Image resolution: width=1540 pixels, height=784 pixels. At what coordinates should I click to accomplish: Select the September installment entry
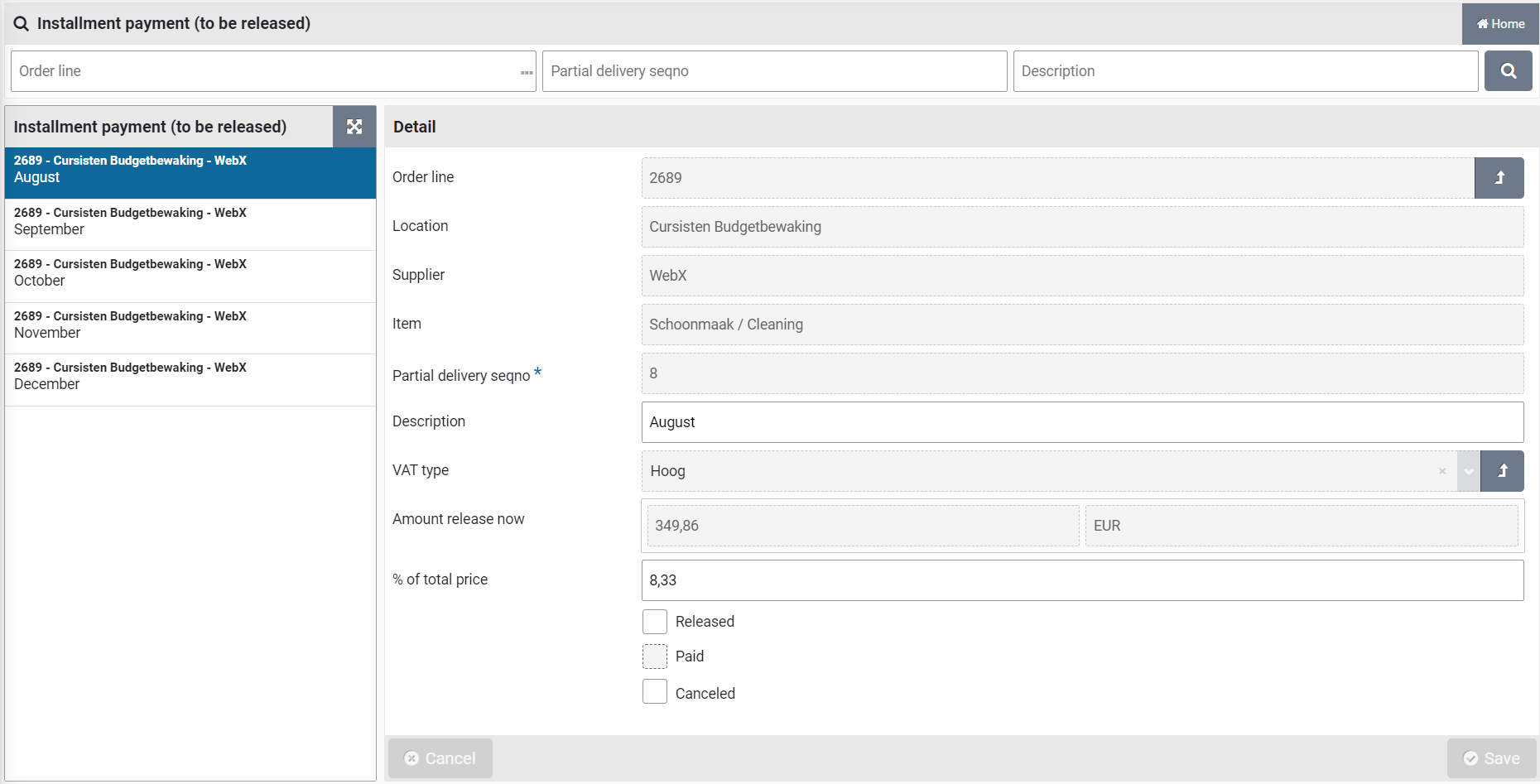point(190,221)
